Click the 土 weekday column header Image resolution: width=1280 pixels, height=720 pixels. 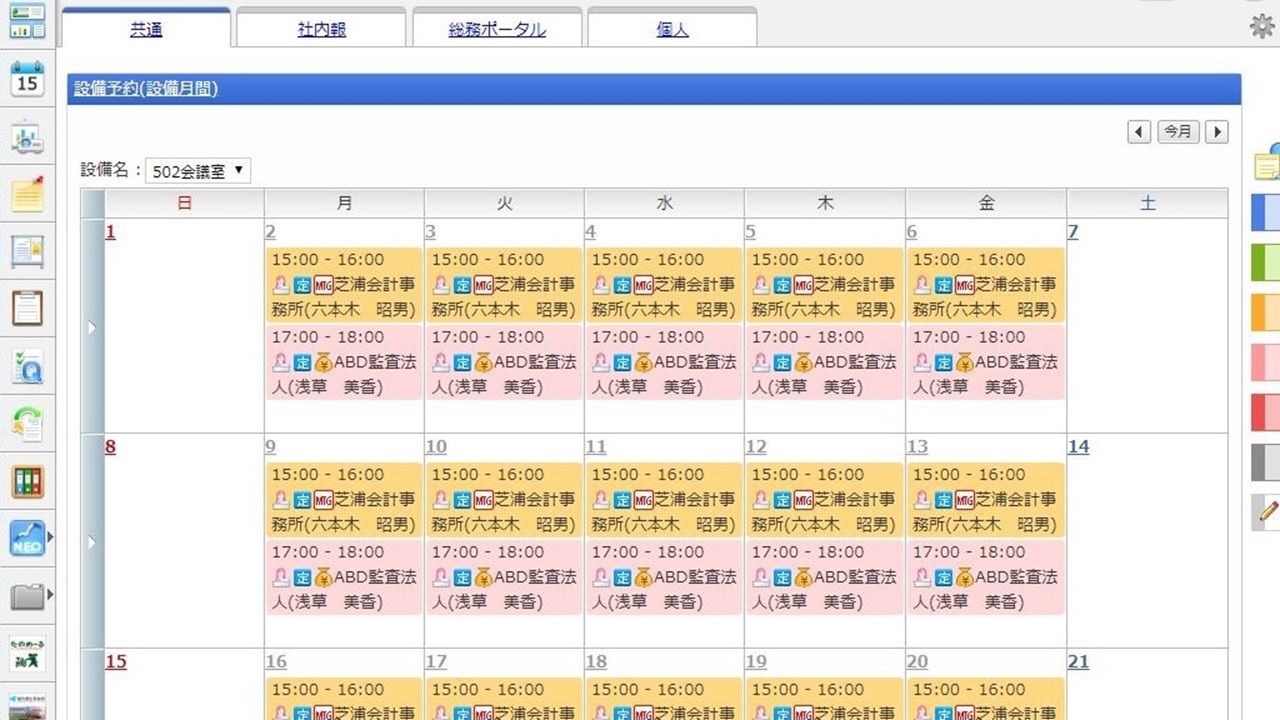(x=1147, y=203)
